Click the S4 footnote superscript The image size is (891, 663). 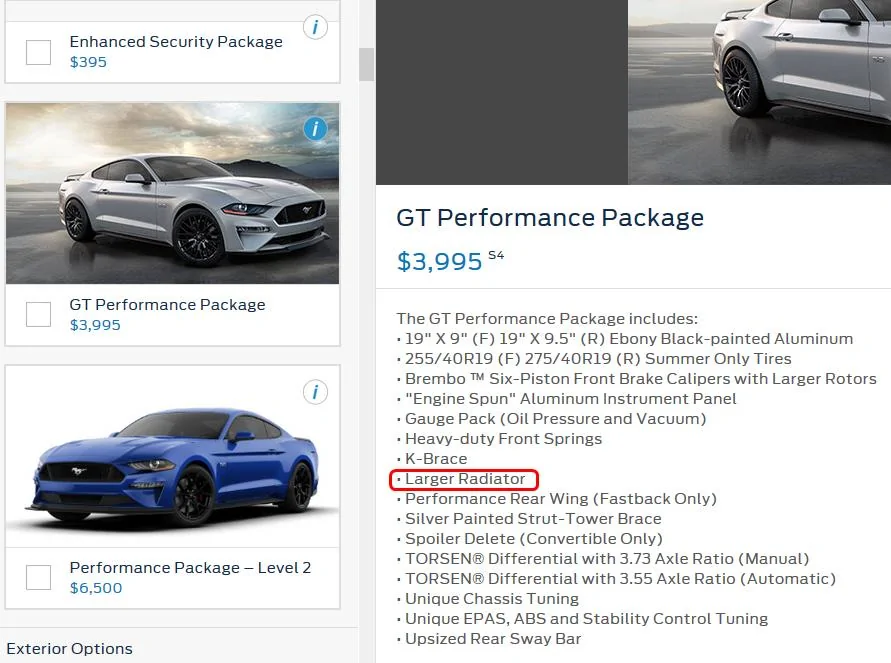496,255
